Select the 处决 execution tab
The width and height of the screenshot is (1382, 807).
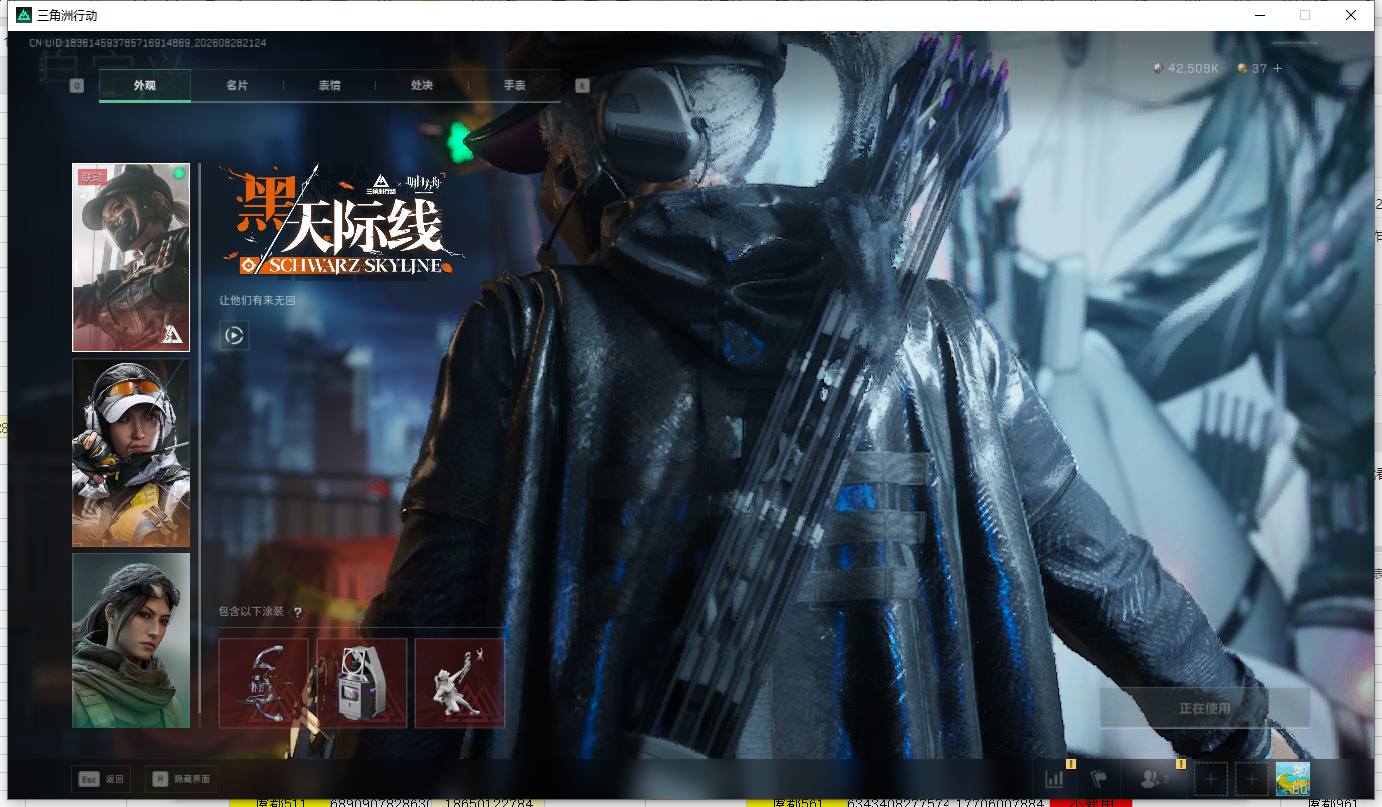click(422, 86)
